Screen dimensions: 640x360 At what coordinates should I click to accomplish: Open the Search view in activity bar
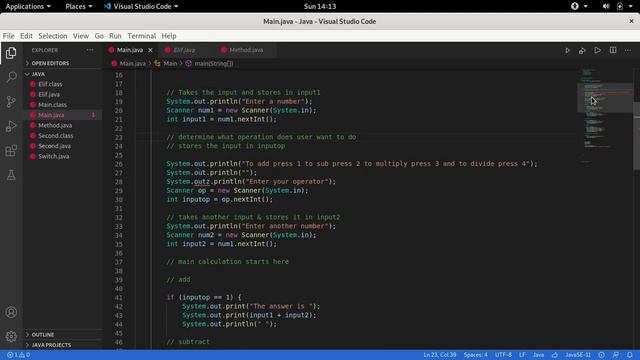pos(11,77)
